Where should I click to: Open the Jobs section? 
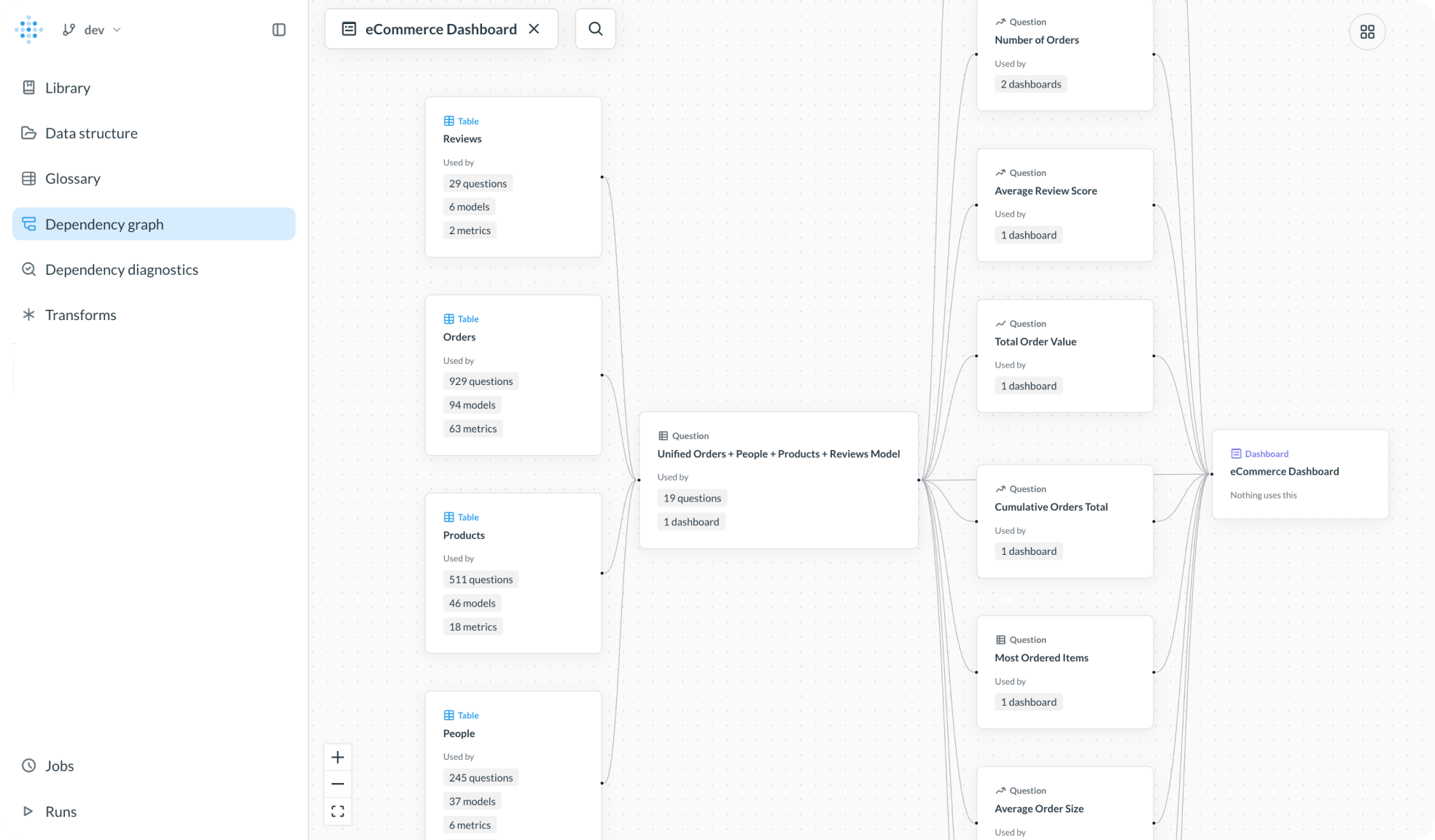[x=59, y=766]
